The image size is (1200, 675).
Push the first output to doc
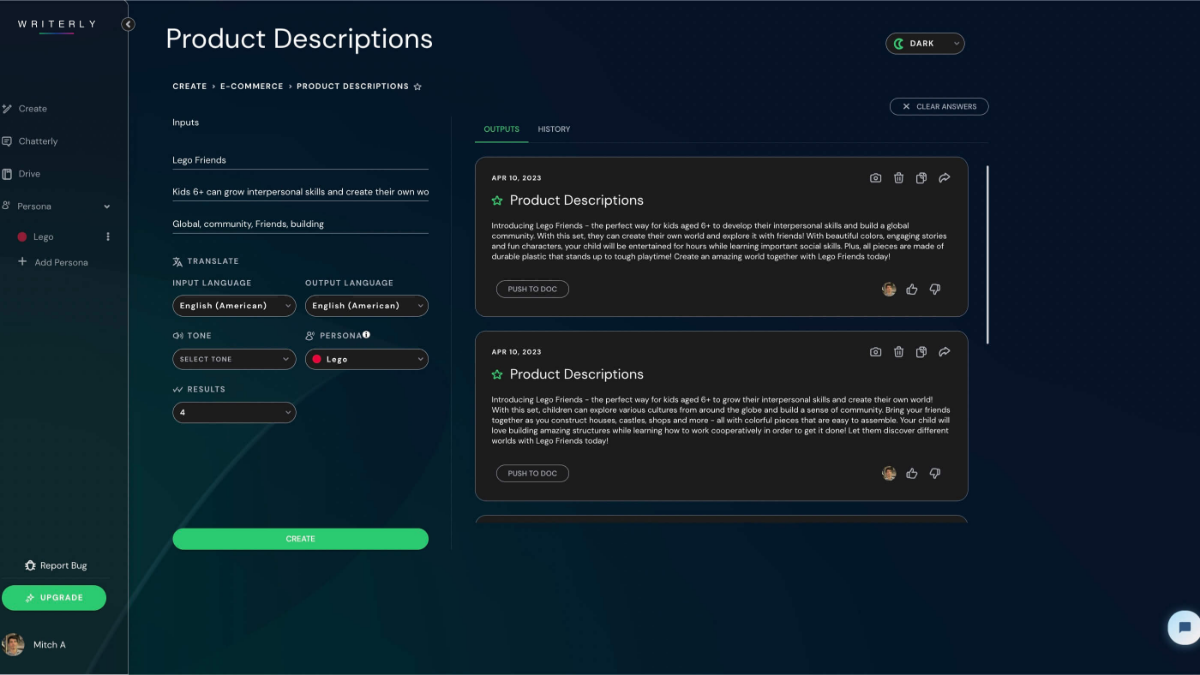point(532,289)
